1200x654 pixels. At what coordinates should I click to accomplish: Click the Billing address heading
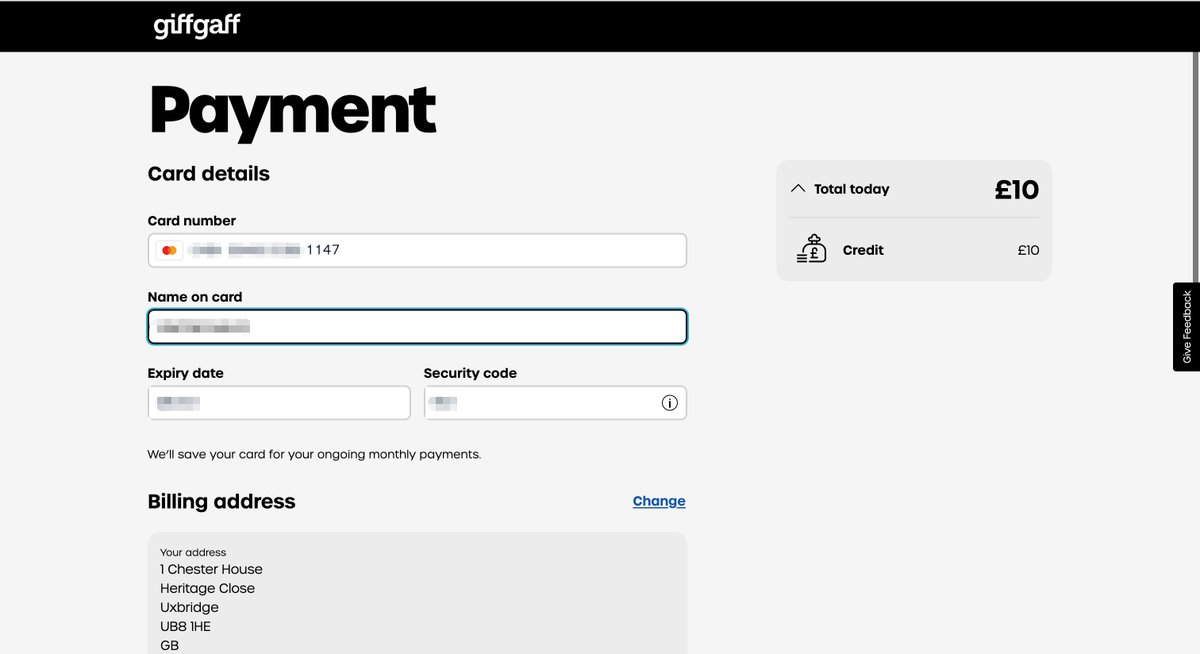pyautogui.click(x=221, y=501)
